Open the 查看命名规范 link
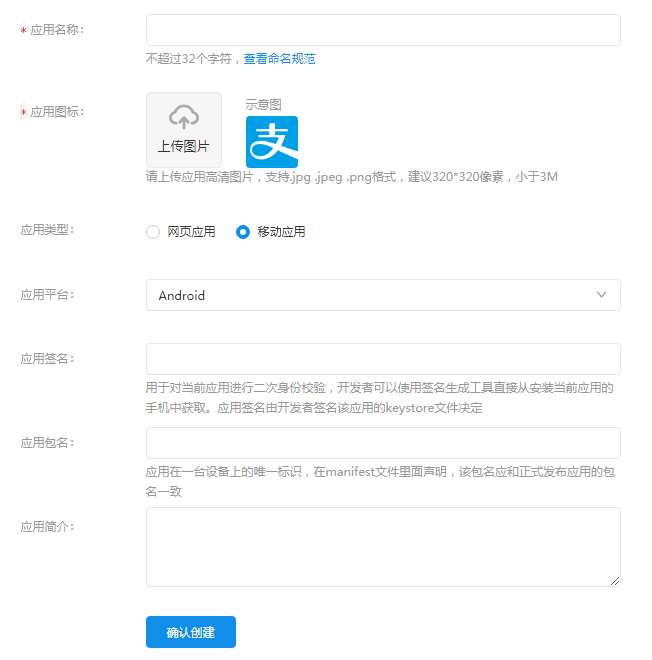The height and width of the screenshot is (660, 652). click(x=279, y=59)
